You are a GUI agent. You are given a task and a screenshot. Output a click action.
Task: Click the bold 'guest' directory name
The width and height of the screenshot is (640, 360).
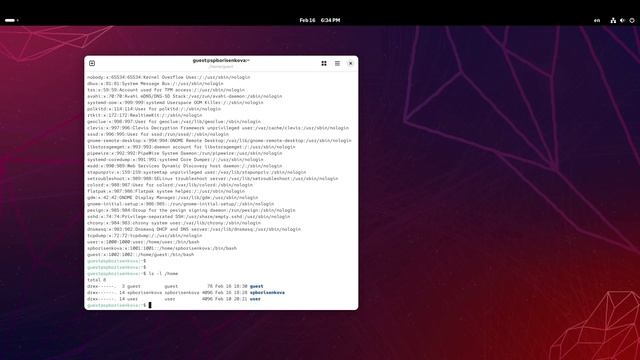pos(256,287)
